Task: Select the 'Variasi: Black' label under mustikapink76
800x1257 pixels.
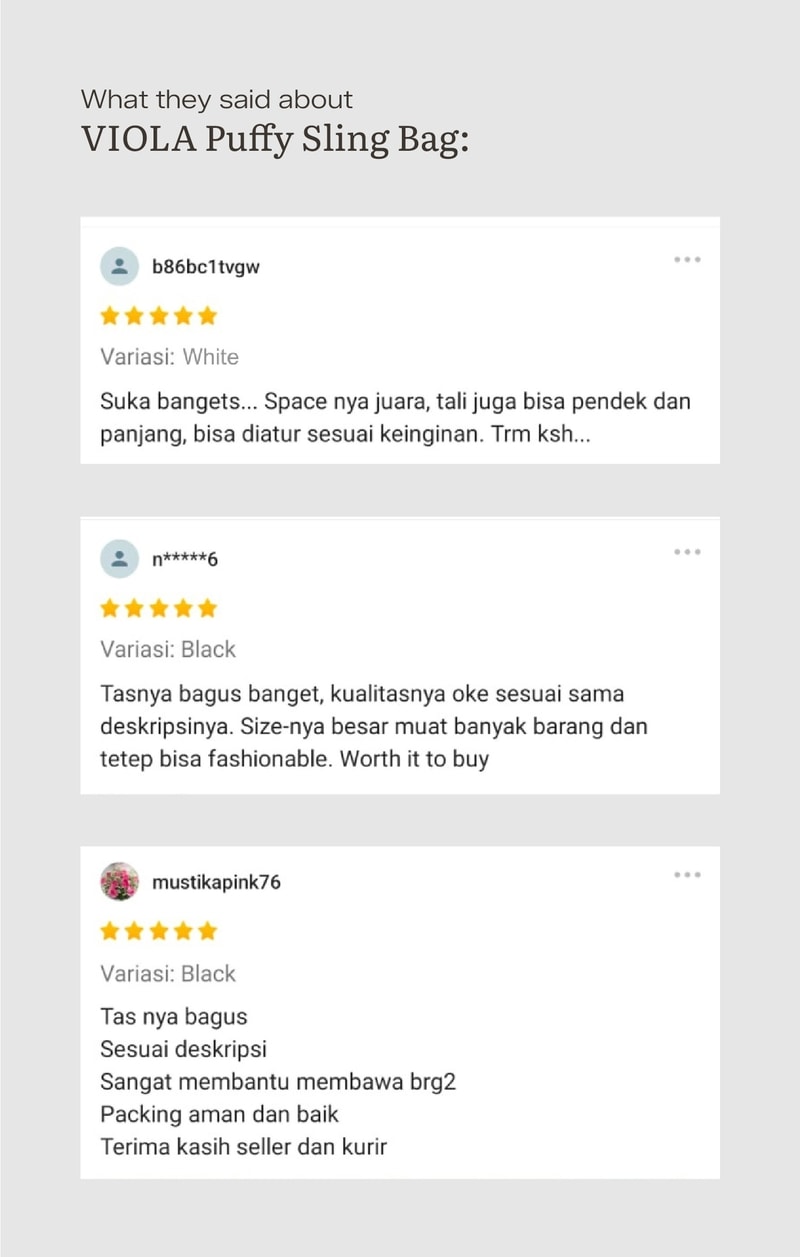Action: click(168, 973)
